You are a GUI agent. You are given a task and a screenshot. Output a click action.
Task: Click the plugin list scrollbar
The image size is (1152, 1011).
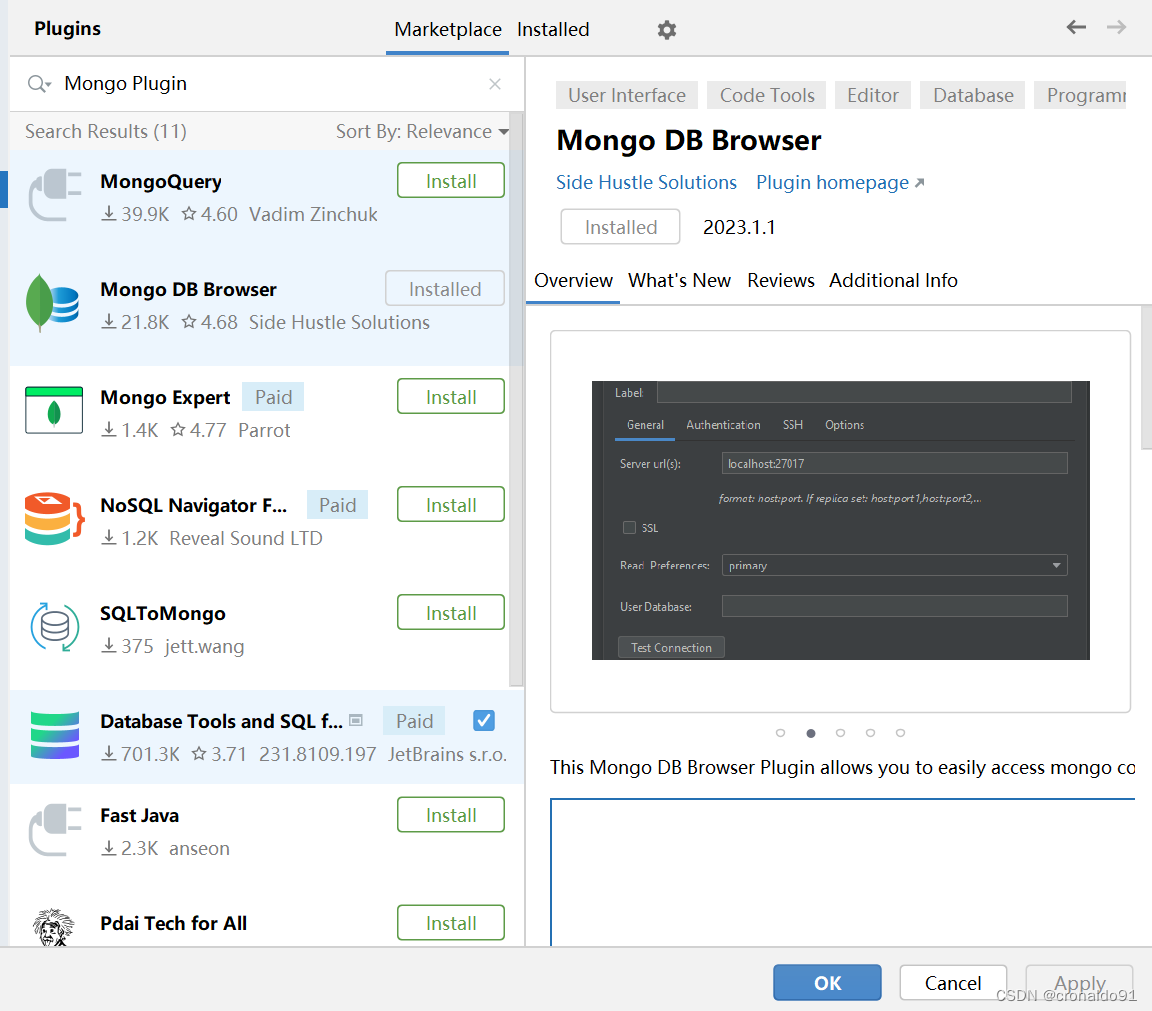tap(516, 400)
